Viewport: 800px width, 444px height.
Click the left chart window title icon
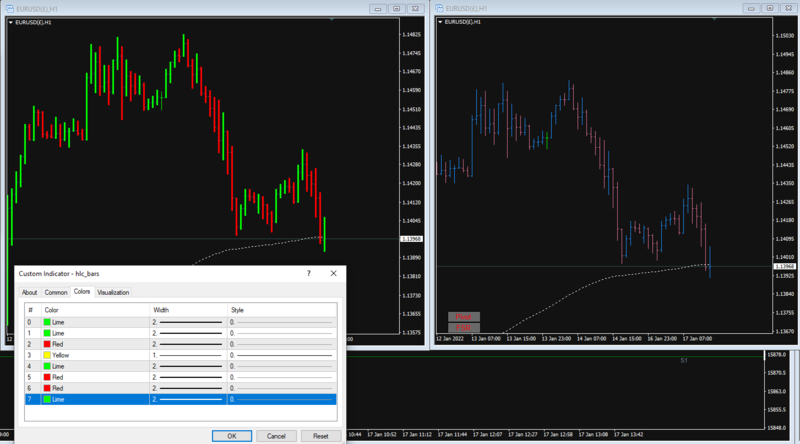[x=10, y=9]
